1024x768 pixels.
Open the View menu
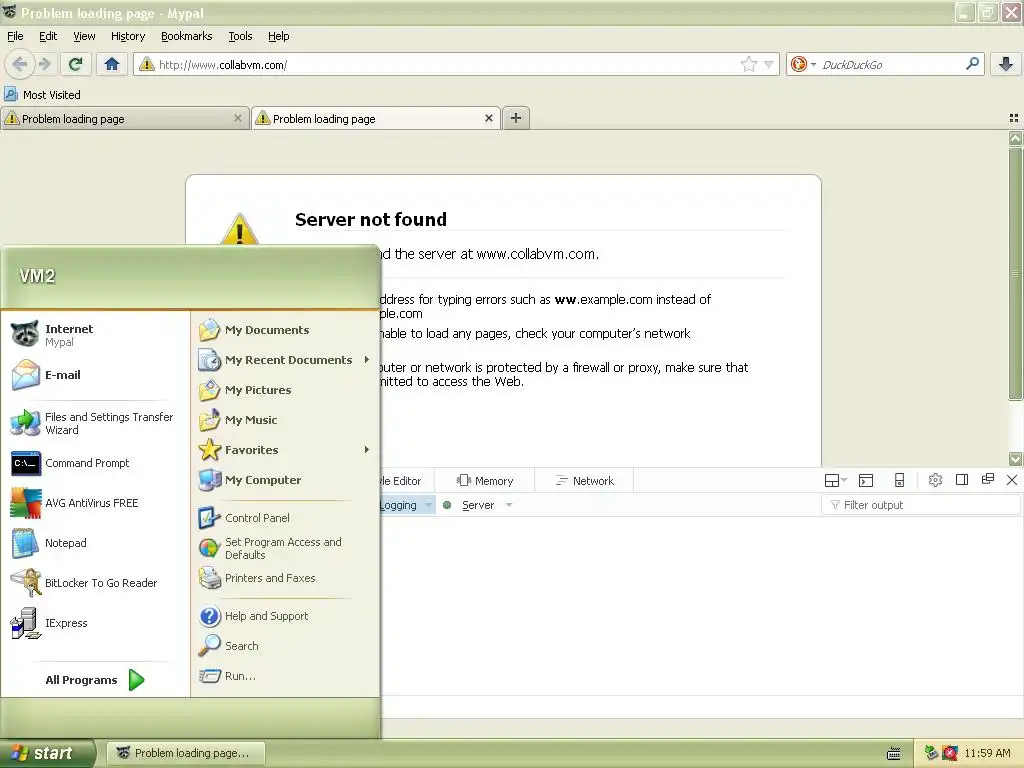coord(84,36)
